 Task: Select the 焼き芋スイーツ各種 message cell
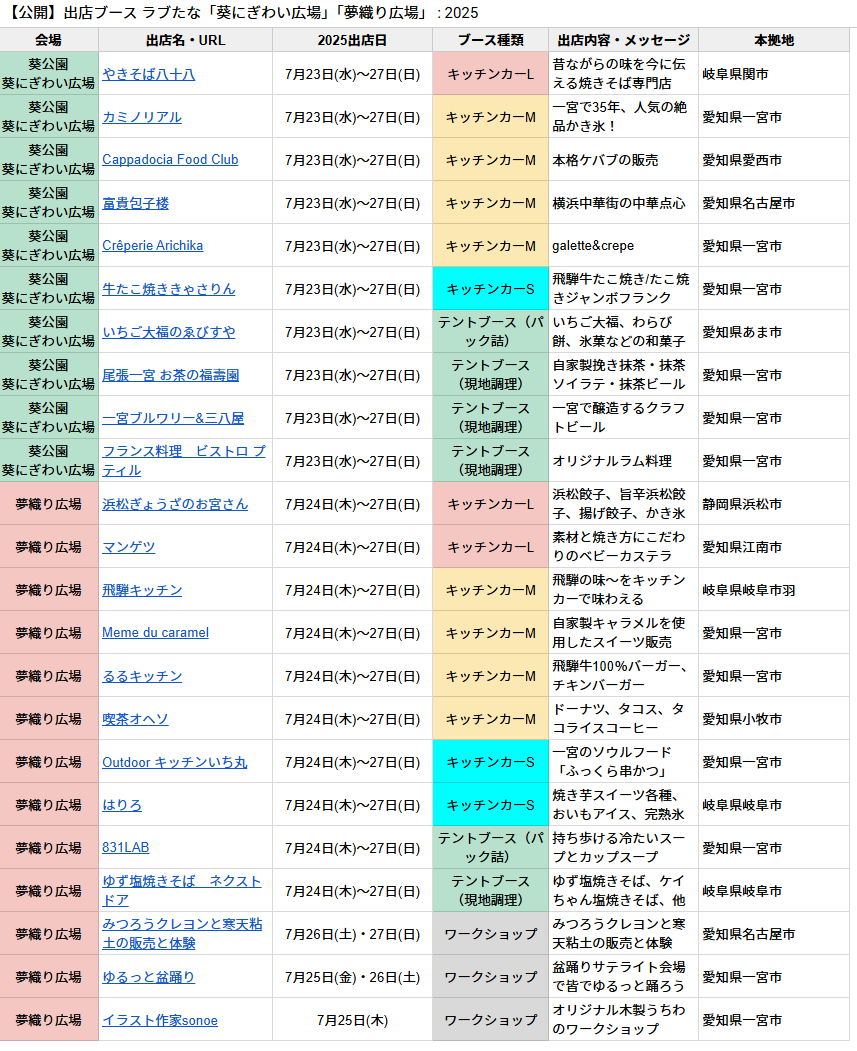(623, 805)
